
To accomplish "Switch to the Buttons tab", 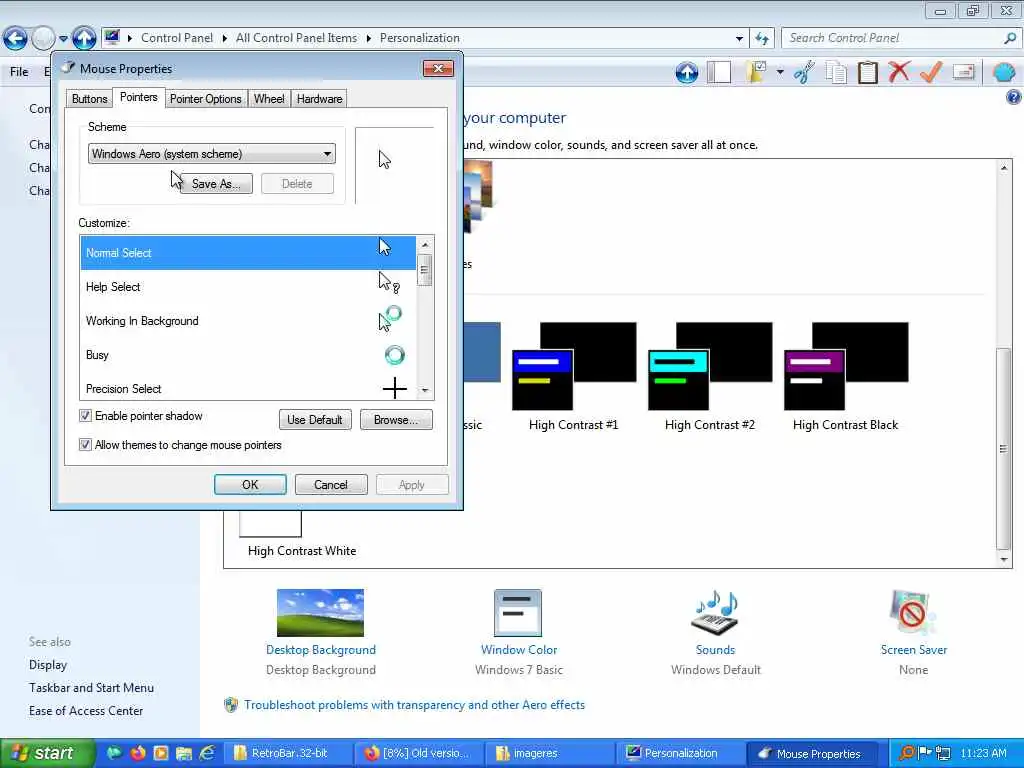I will [89, 99].
